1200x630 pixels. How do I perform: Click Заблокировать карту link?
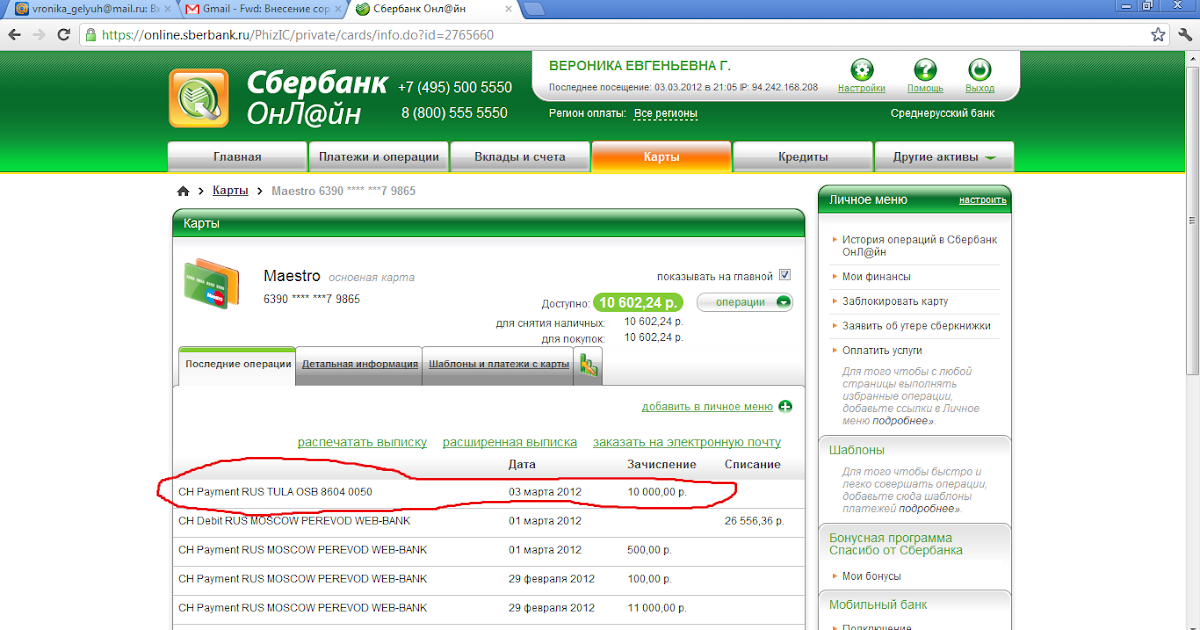[895, 301]
